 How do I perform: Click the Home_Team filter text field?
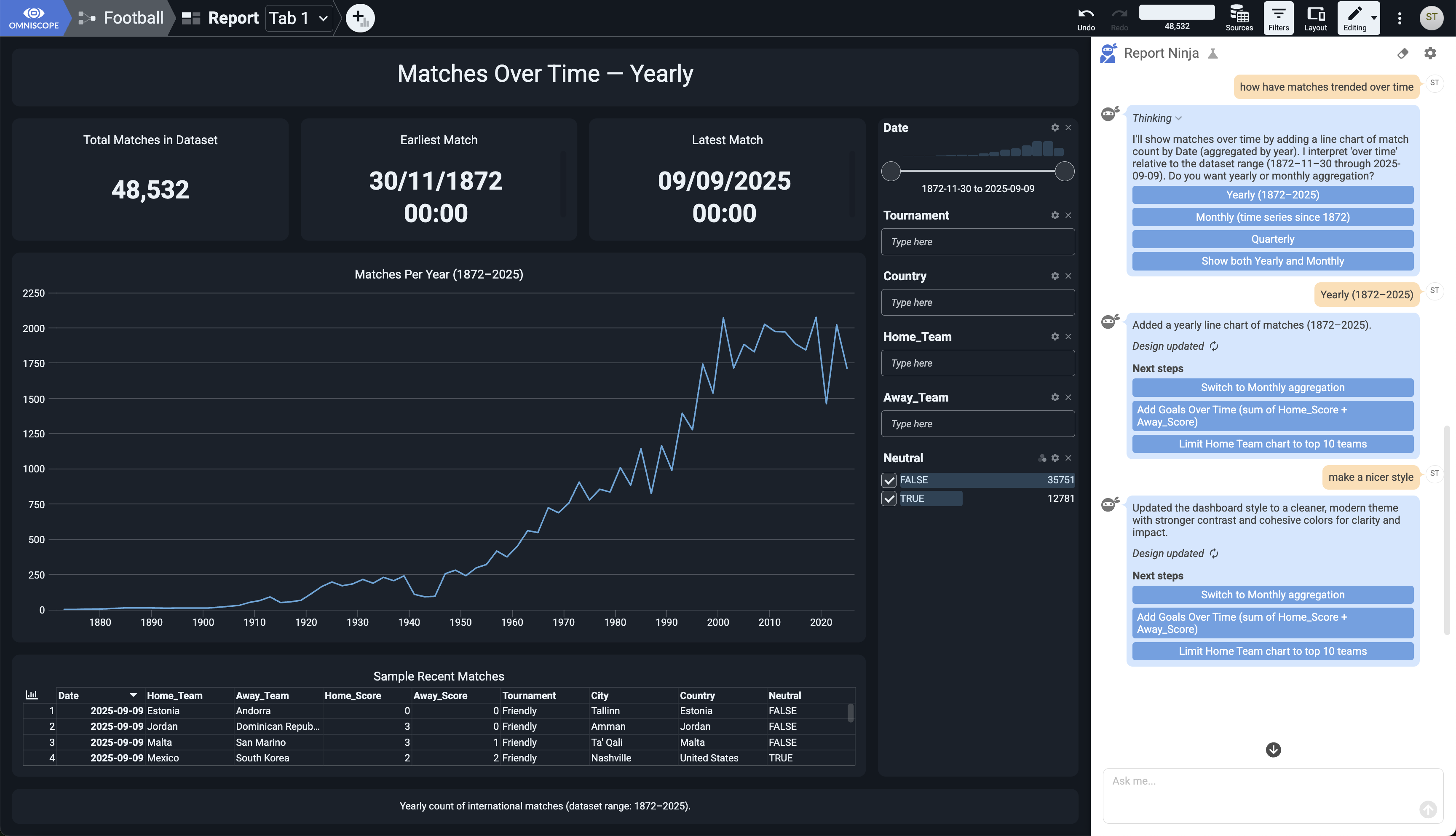(977, 363)
